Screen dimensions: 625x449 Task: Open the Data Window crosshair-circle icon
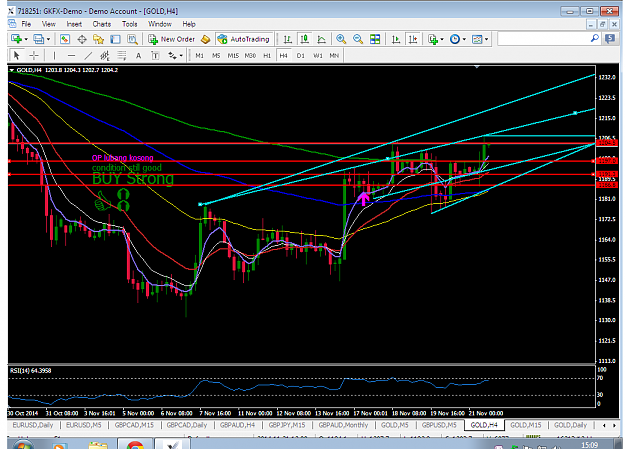coord(82,39)
